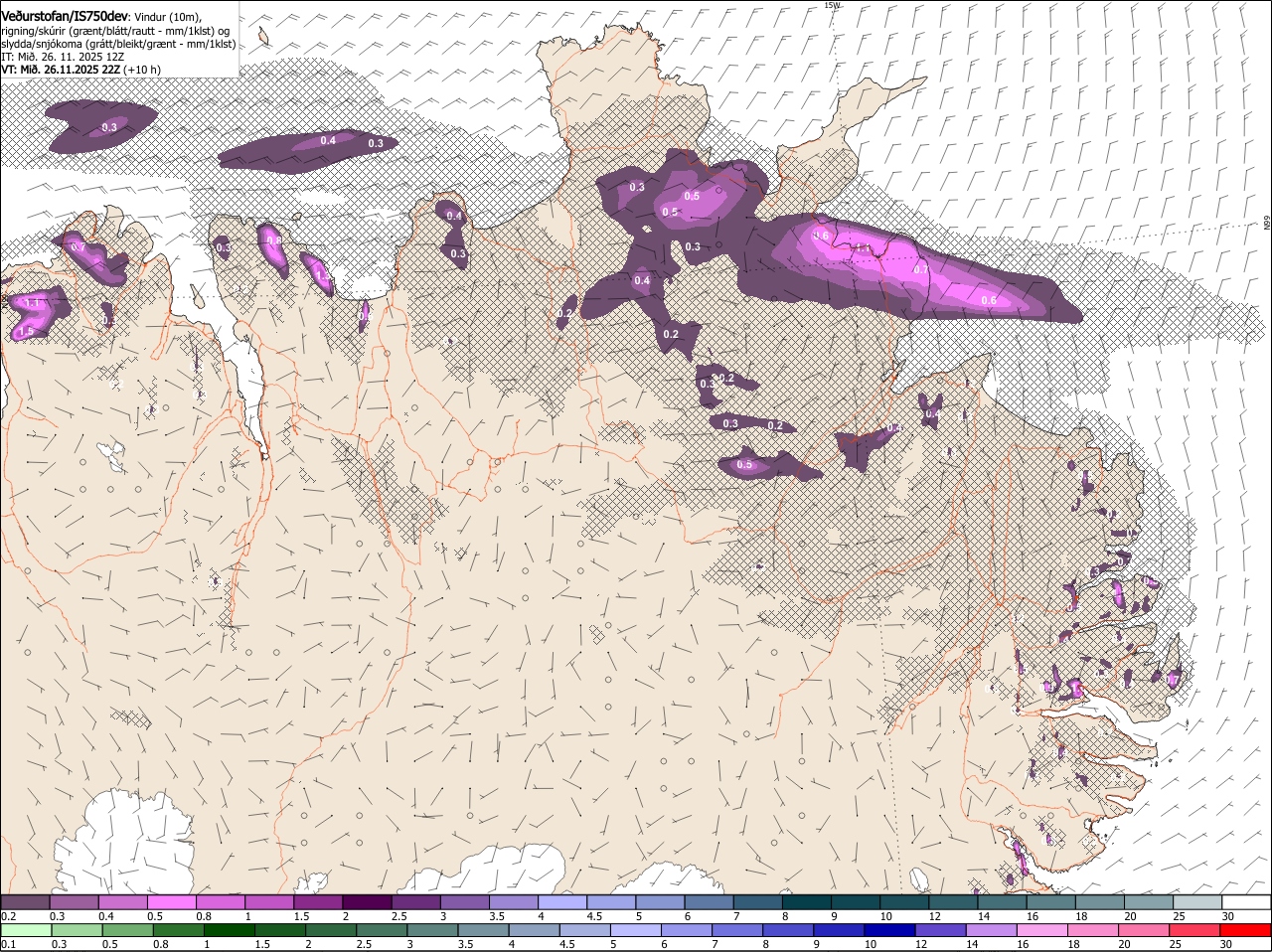Click the 'IT: Mið. 26. 11. 2025 12Z' line
Viewport: 1272px width, 952px height.
click(x=63, y=57)
